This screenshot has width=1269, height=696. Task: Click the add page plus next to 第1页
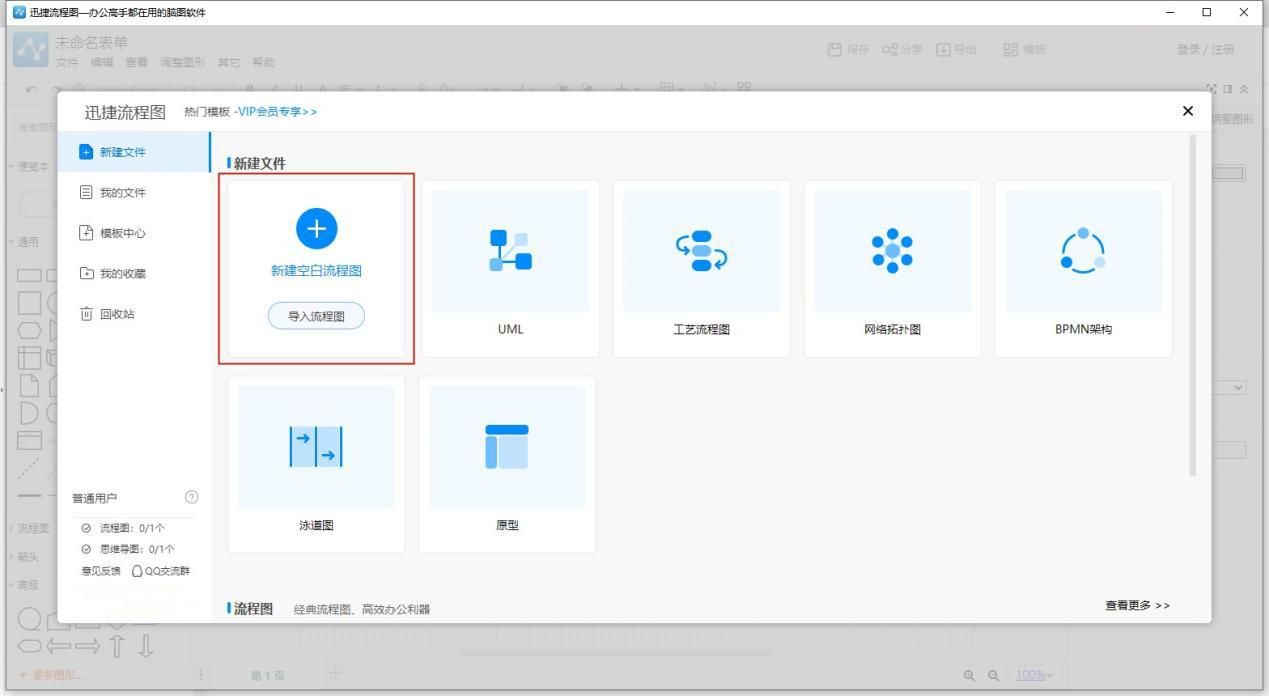(336, 673)
